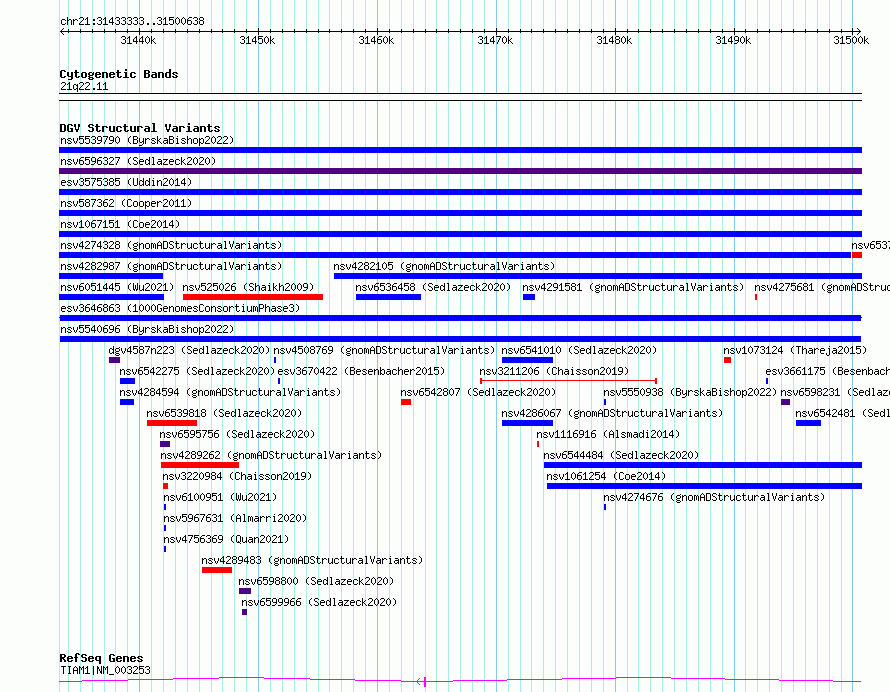
Task: Click the nsv525026 (Shaikh2009) red variant bar
Action: [x=253, y=297]
